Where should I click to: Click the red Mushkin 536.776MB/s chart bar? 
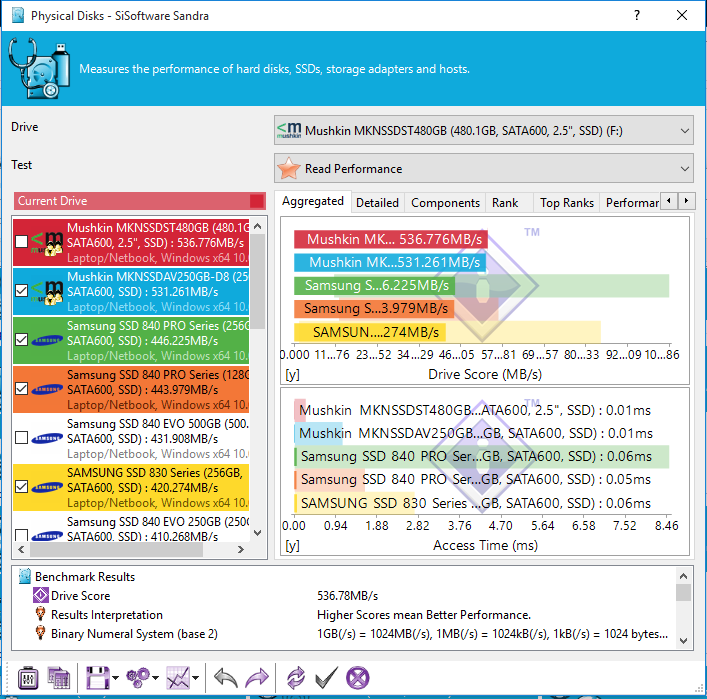[x=390, y=239]
